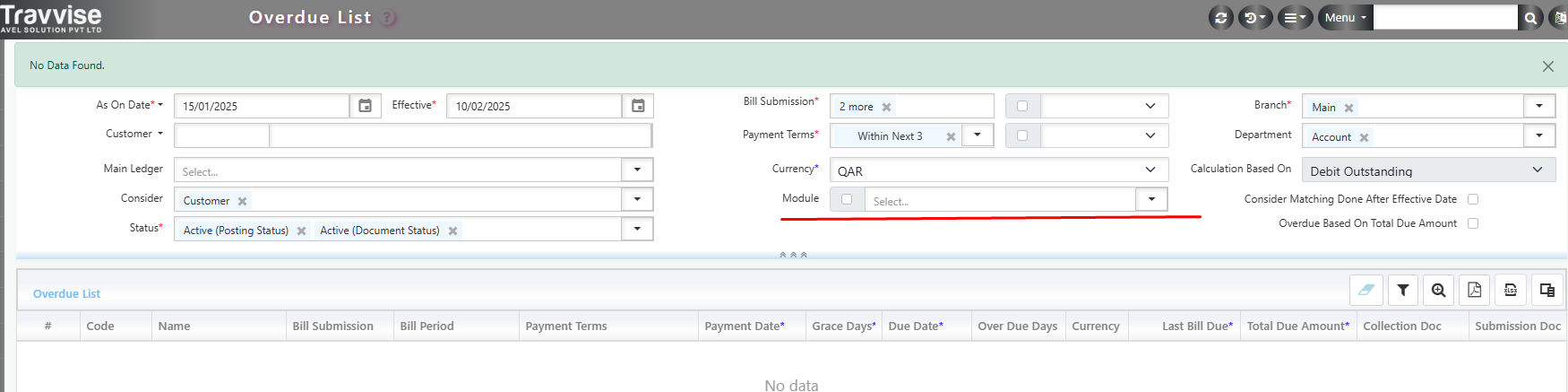The height and width of the screenshot is (392, 1568).
Task: Sort by Total Due Amount column header
Action: 1297,326
